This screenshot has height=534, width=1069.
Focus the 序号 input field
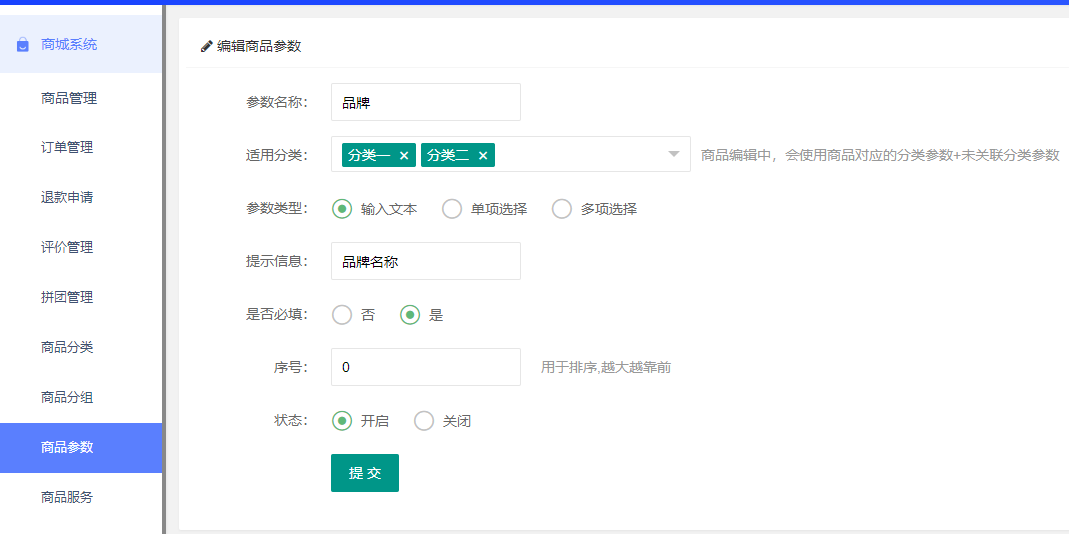(426, 367)
